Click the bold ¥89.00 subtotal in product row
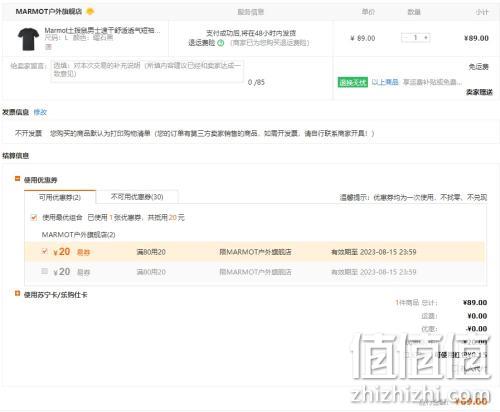Screen dimensions: 500x412 tap(476, 38)
